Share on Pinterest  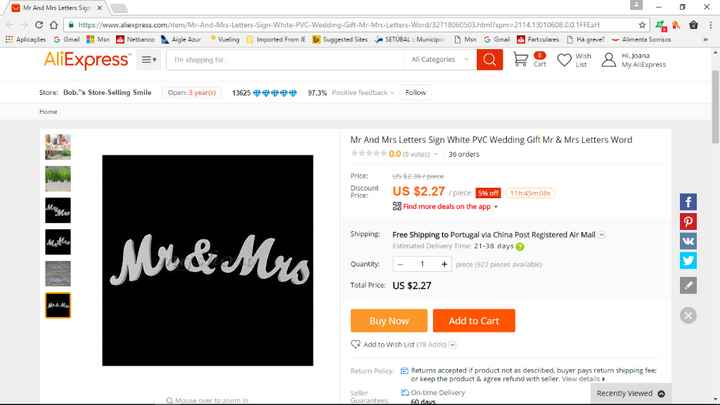pyautogui.click(x=688, y=221)
